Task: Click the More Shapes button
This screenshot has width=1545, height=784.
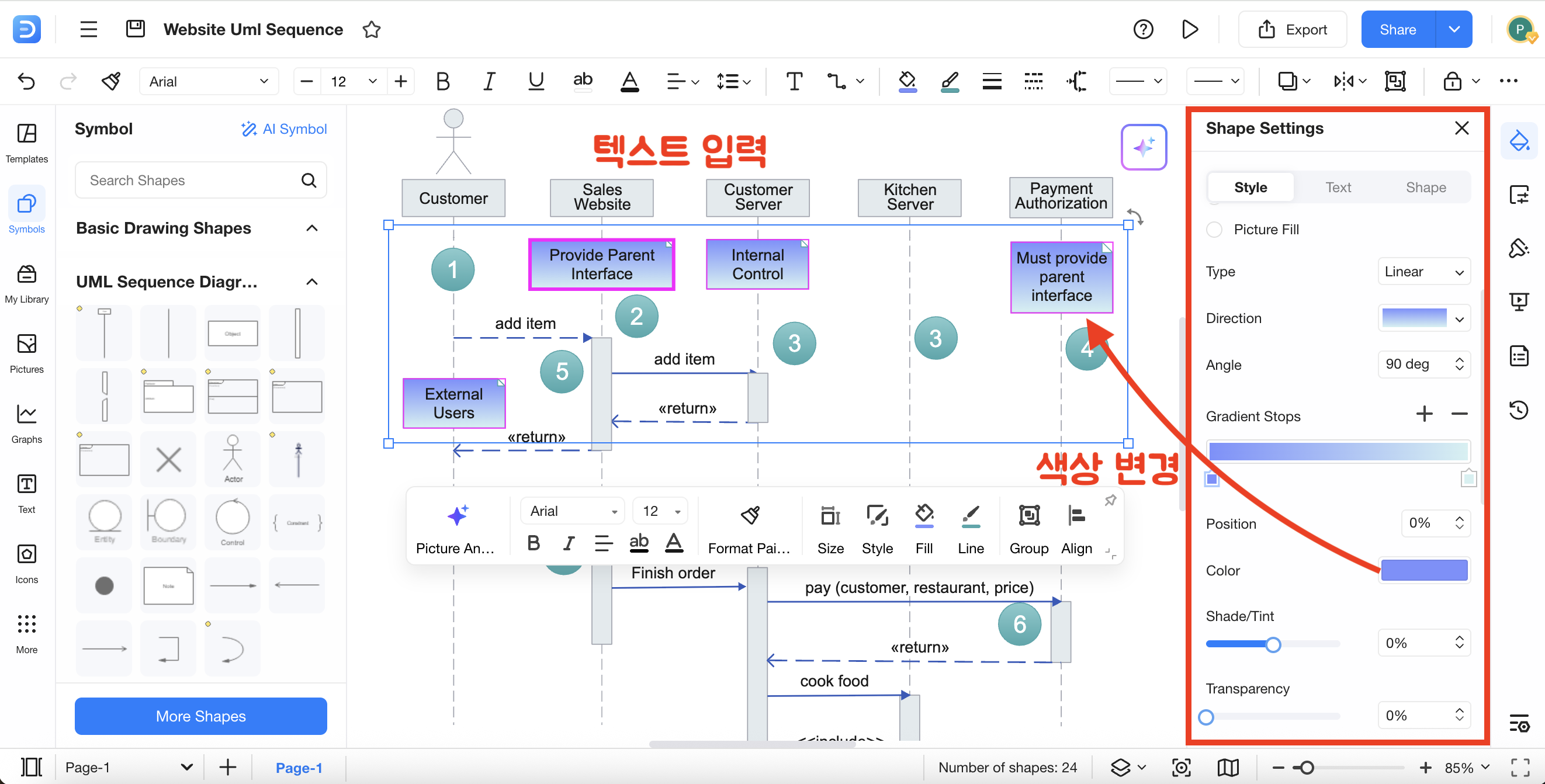Action: [200, 716]
